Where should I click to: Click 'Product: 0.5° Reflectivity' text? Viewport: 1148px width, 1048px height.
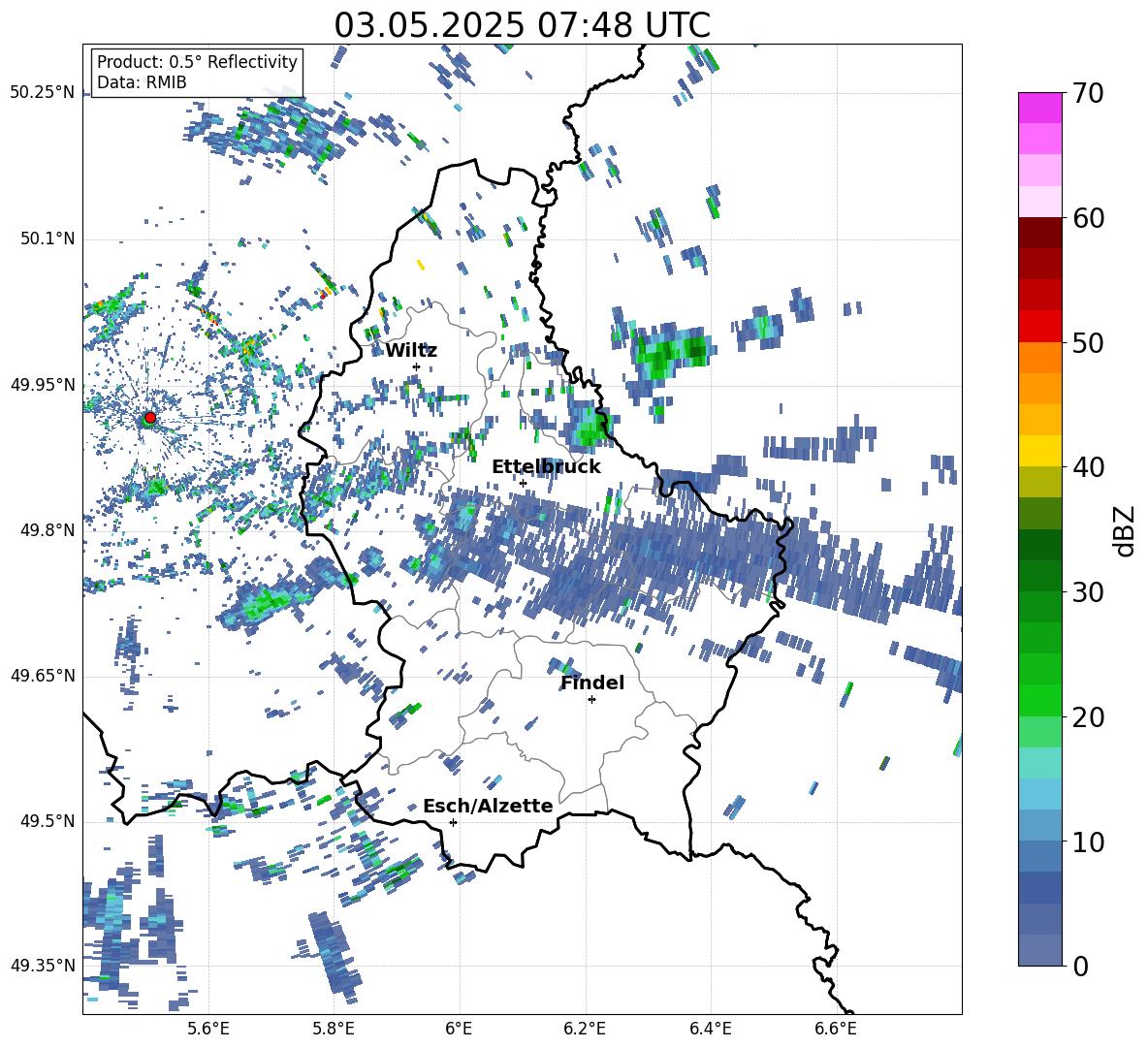point(197,61)
